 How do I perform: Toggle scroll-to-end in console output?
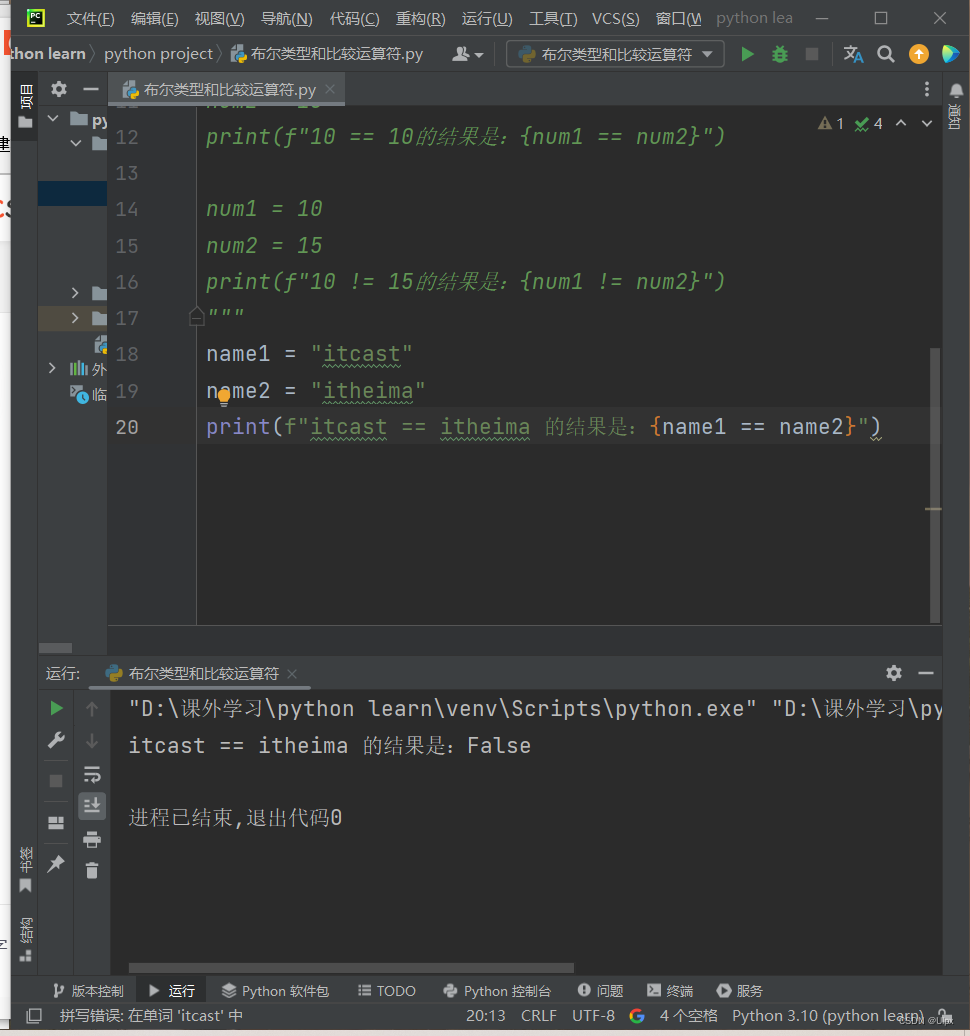click(91, 806)
